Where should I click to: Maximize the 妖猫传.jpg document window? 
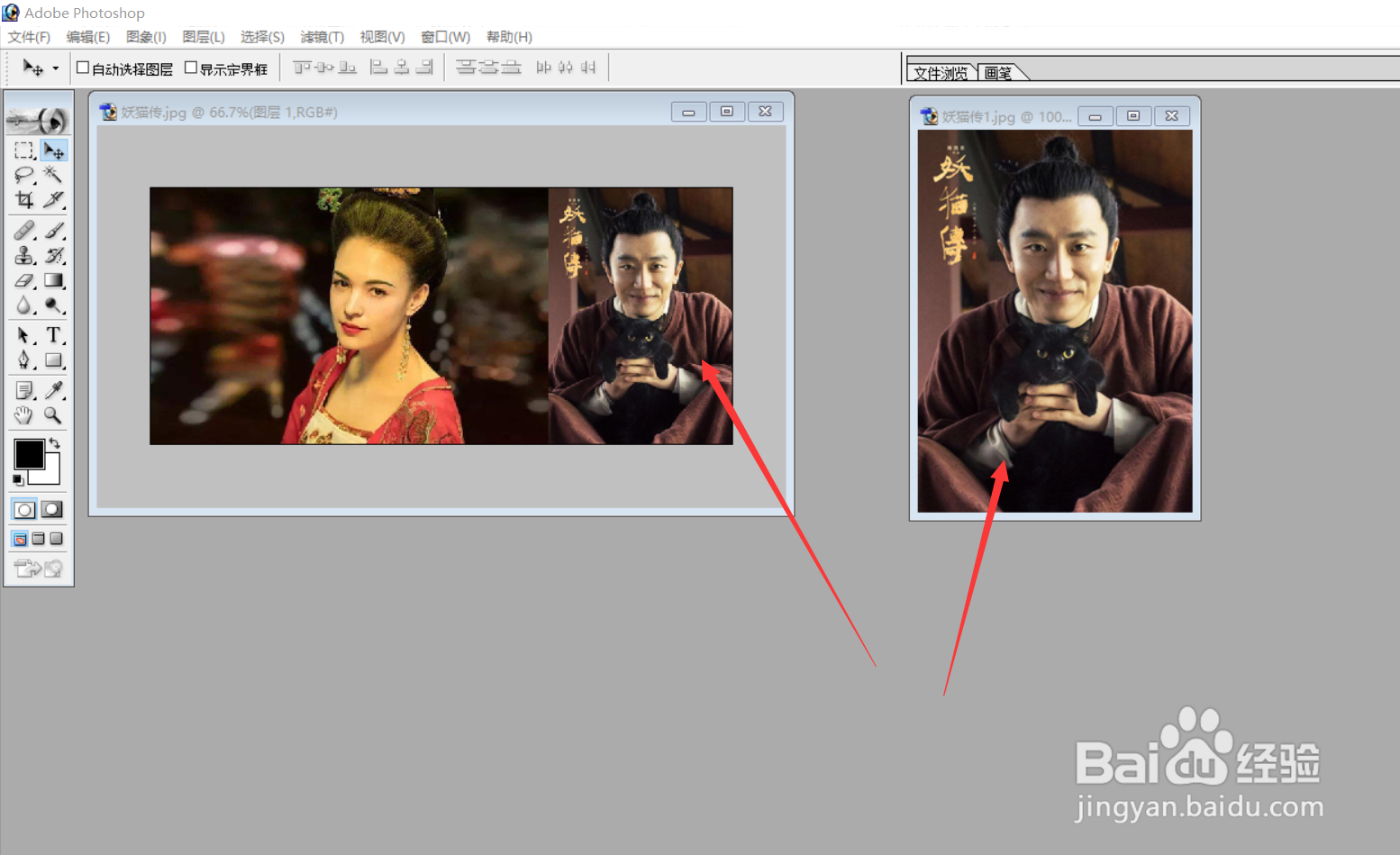coord(727,112)
